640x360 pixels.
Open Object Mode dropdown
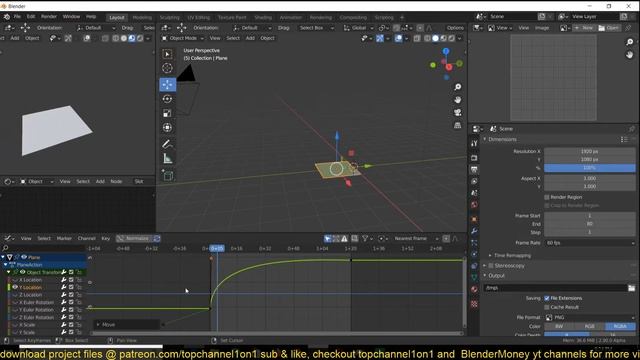click(182, 38)
